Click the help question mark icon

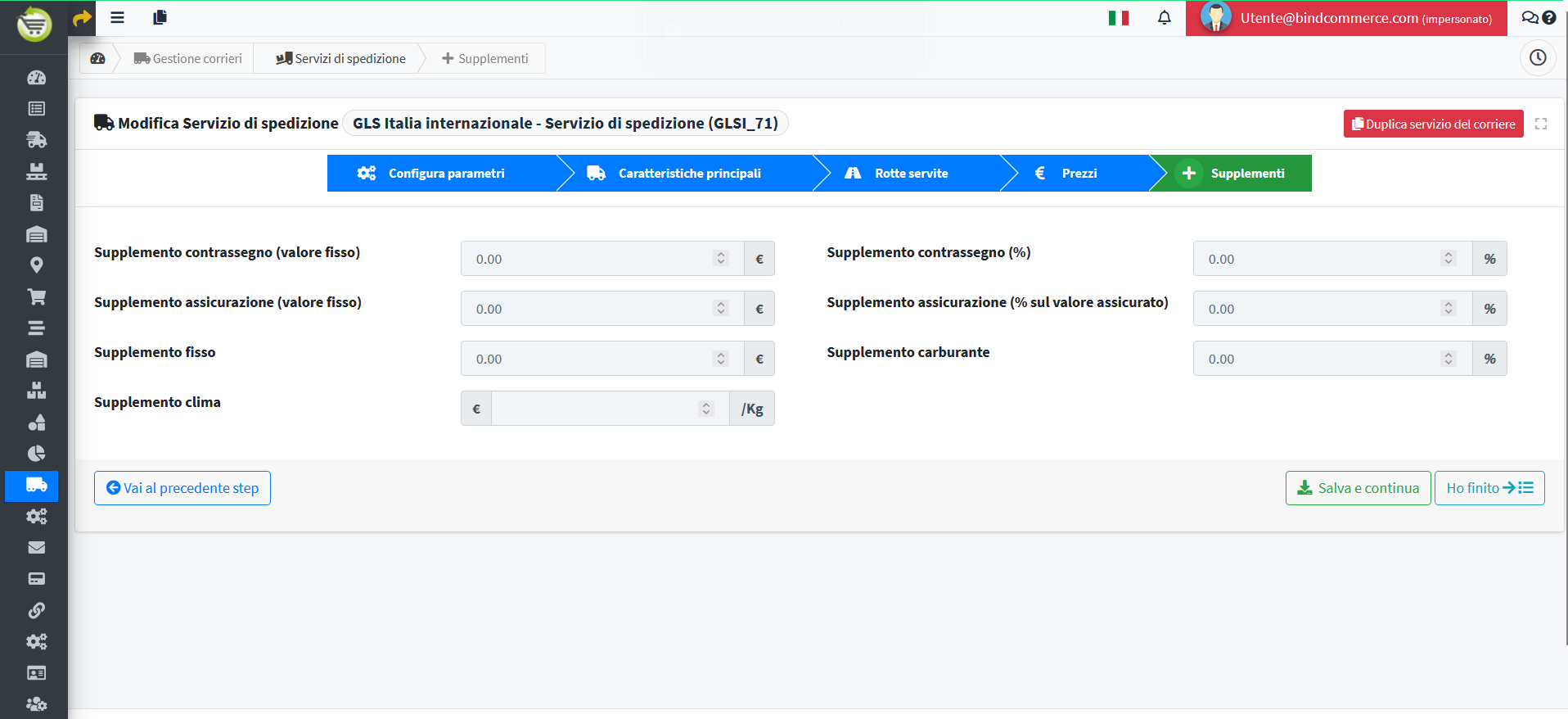coord(1549,18)
